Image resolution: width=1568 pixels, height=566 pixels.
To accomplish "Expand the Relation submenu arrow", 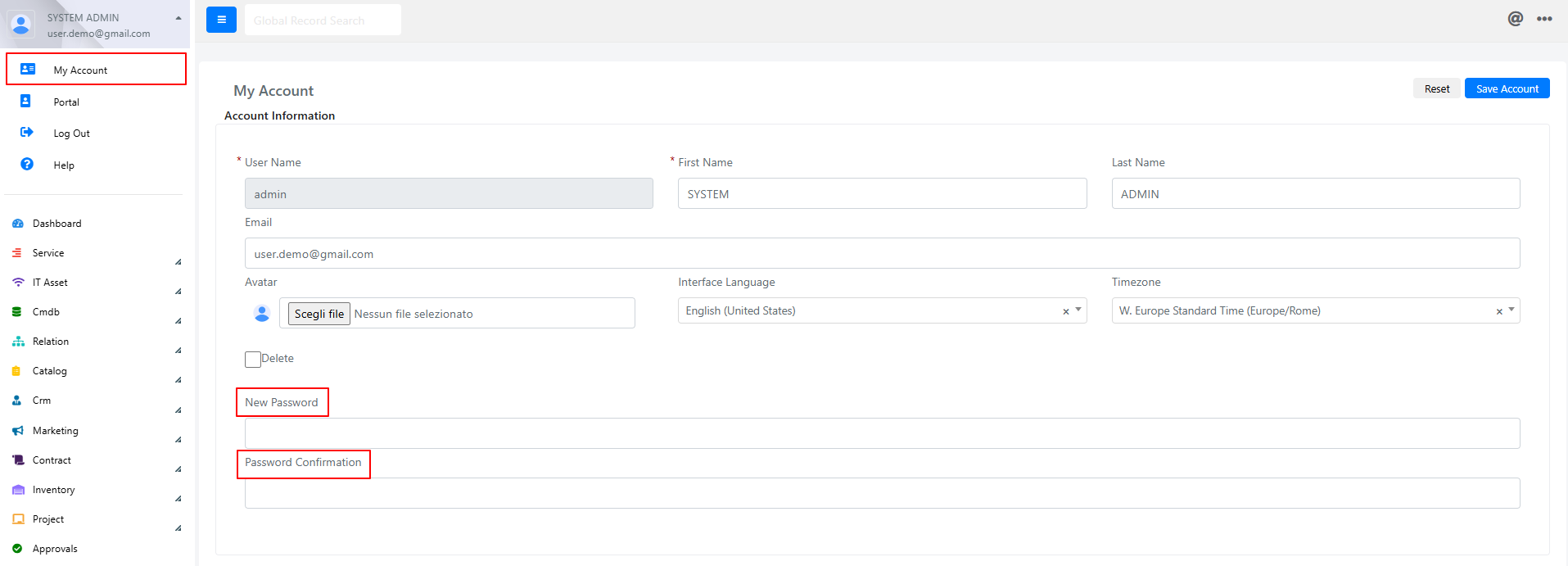I will pos(178,351).
